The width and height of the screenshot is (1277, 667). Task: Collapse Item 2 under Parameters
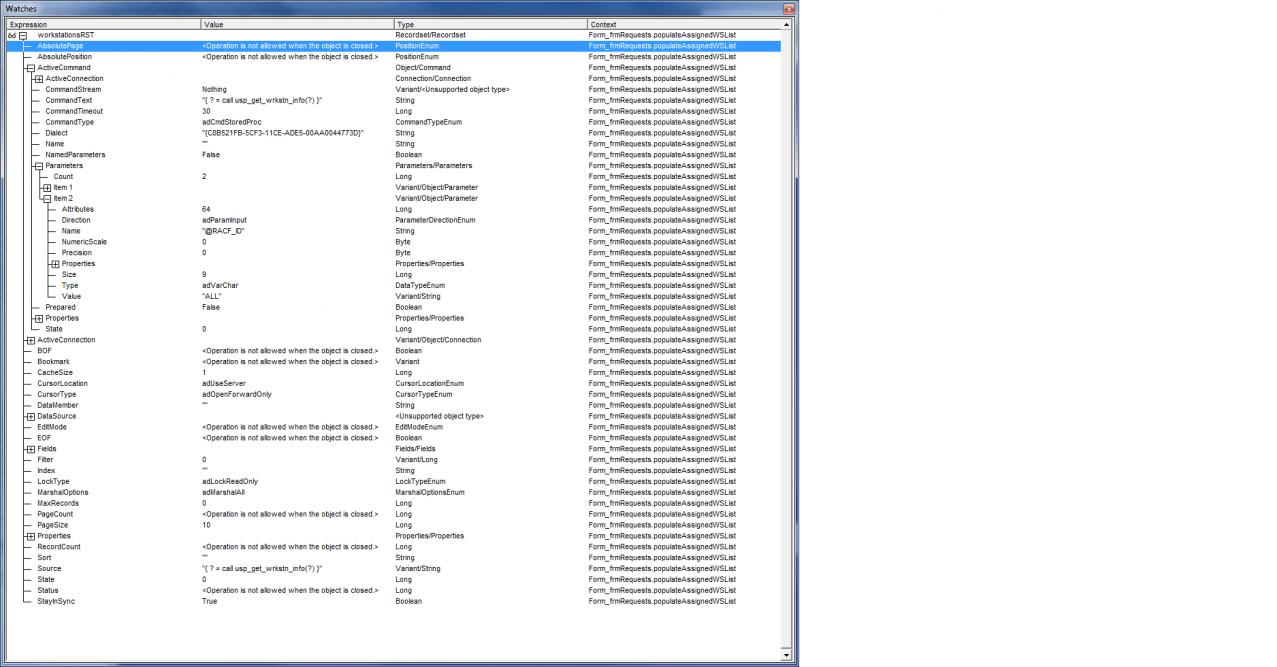pos(46,199)
